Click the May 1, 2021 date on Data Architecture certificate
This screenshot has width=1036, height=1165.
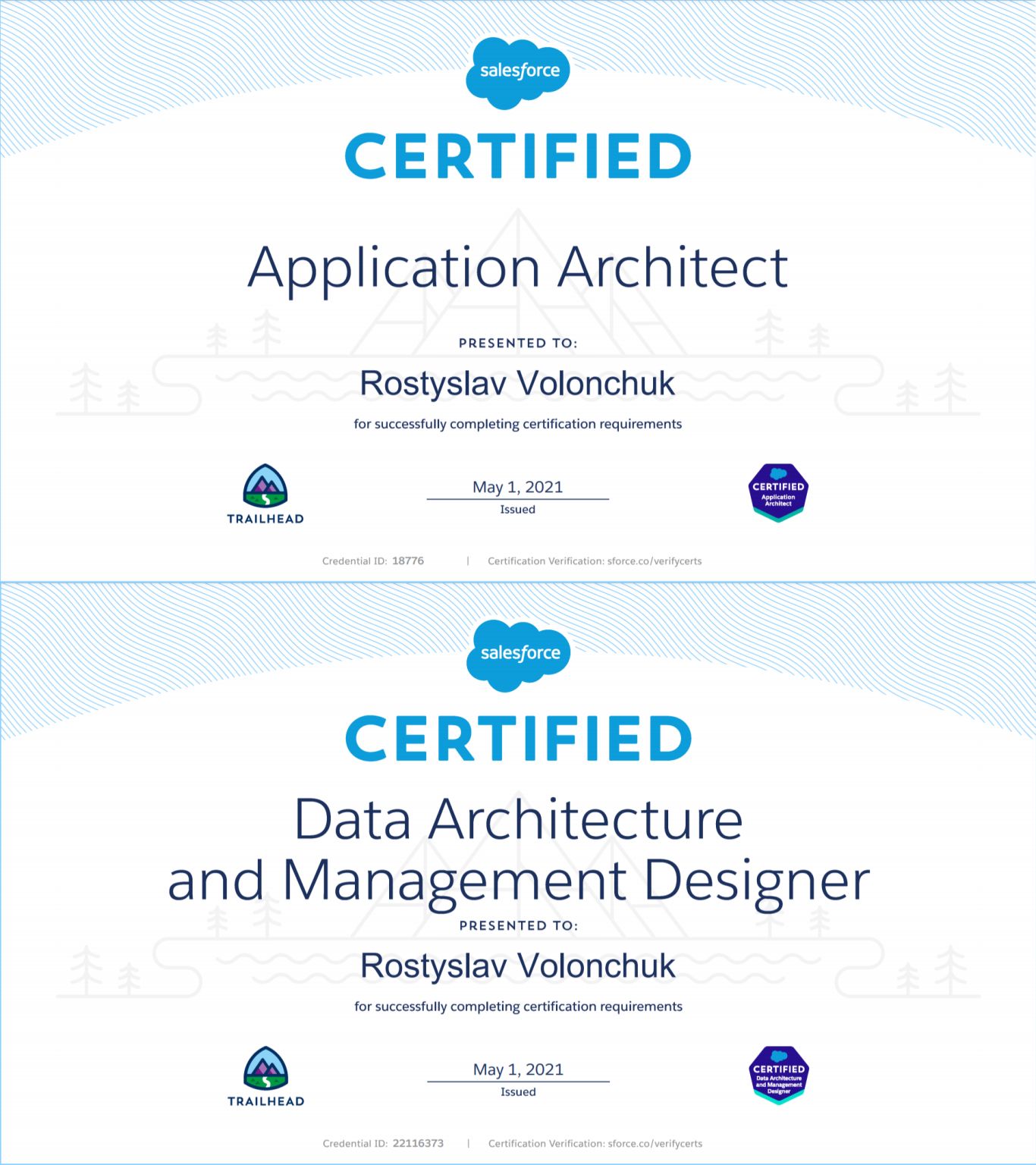click(519, 1069)
